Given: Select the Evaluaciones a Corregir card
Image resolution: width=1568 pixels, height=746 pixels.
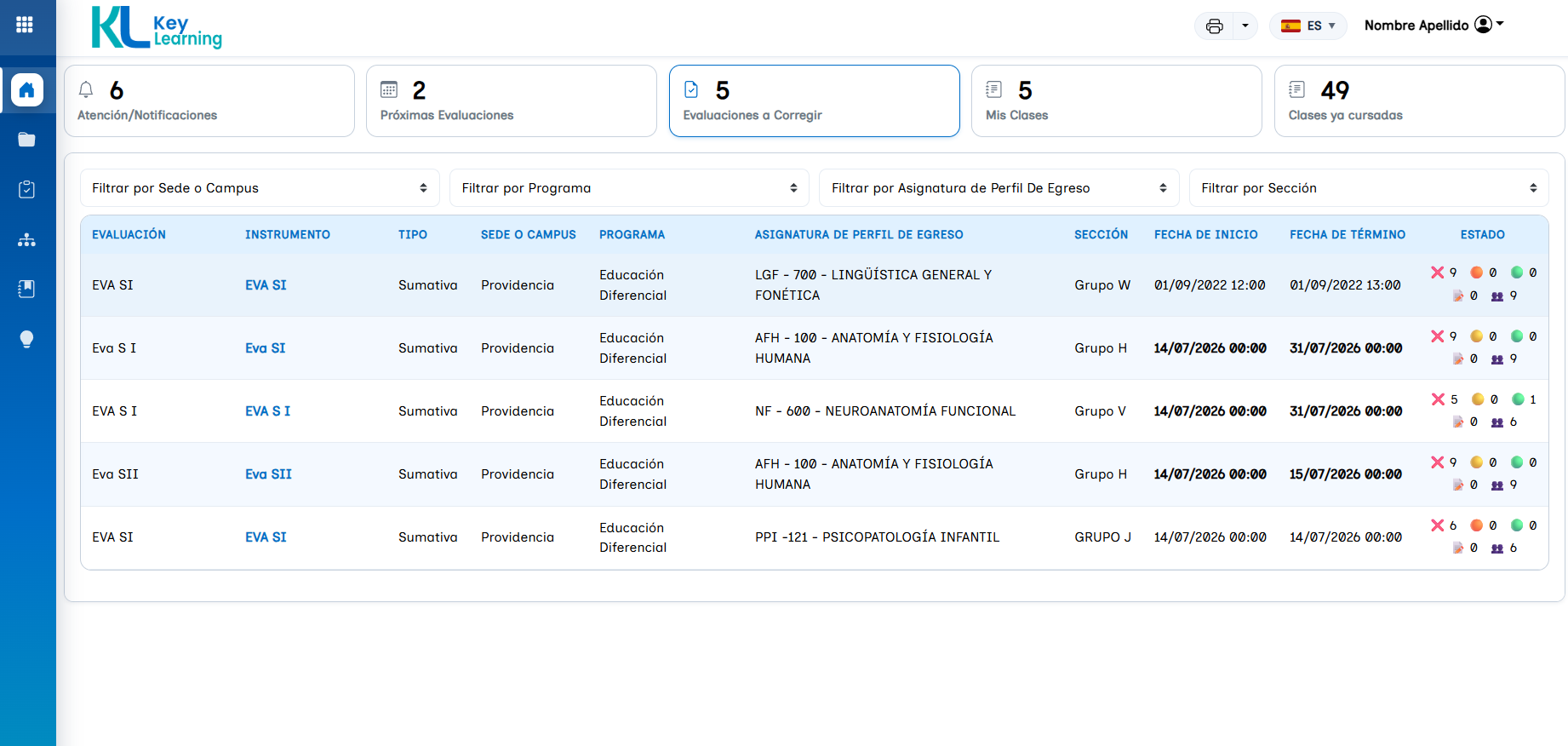Looking at the screenshot, I should [815, 100].
